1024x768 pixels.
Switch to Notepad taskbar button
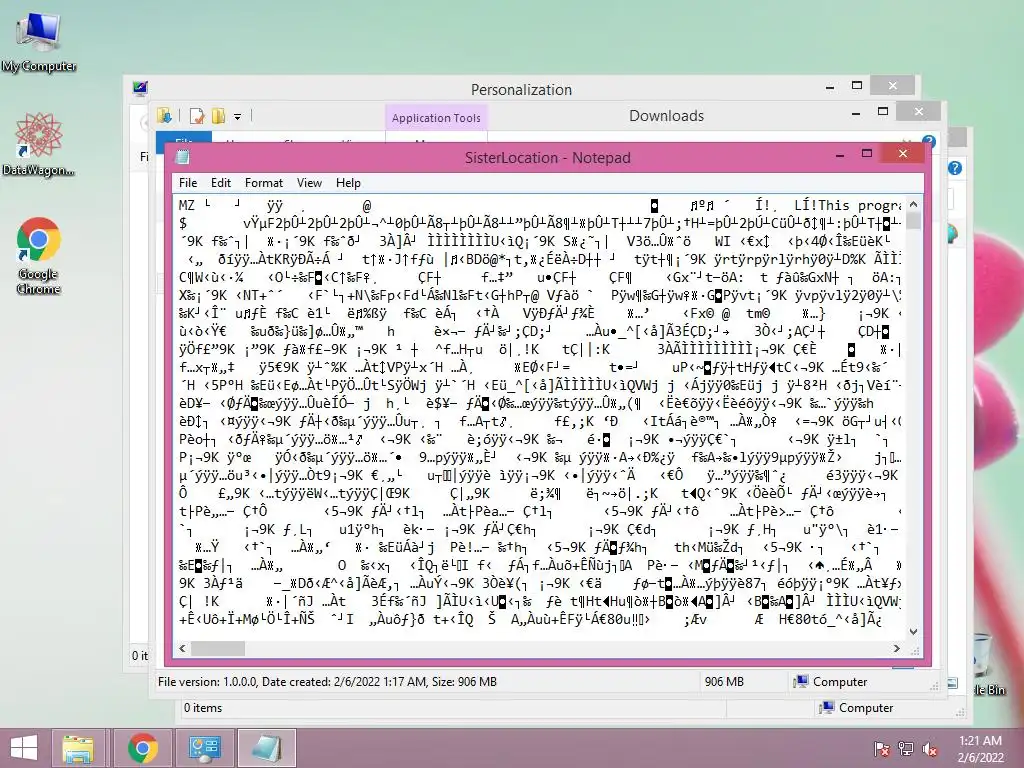point(266,748)
